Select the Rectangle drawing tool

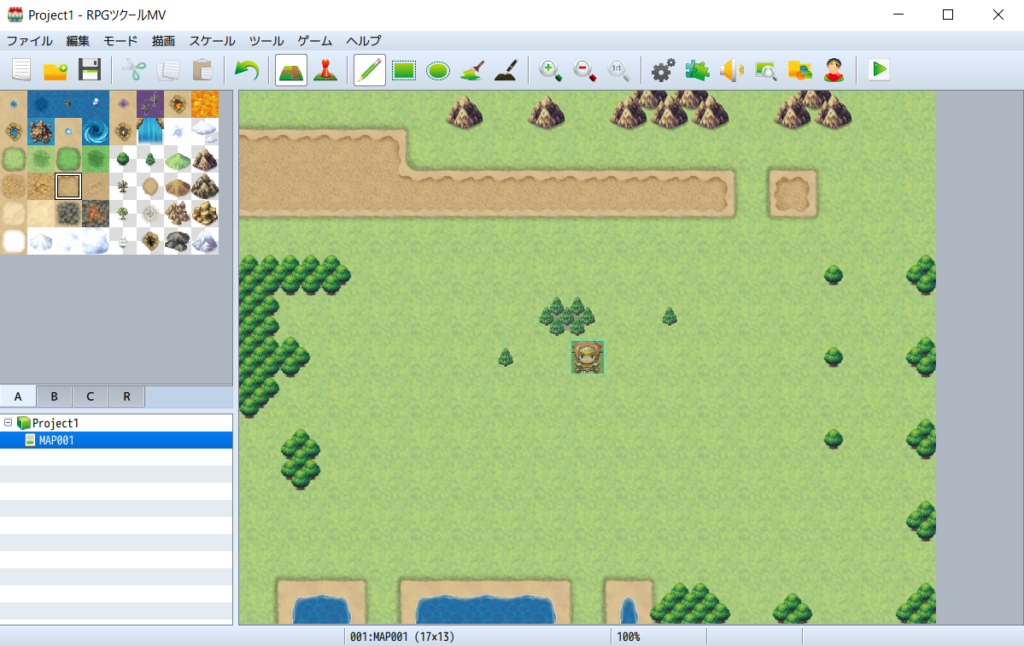(x=404, y=70)
